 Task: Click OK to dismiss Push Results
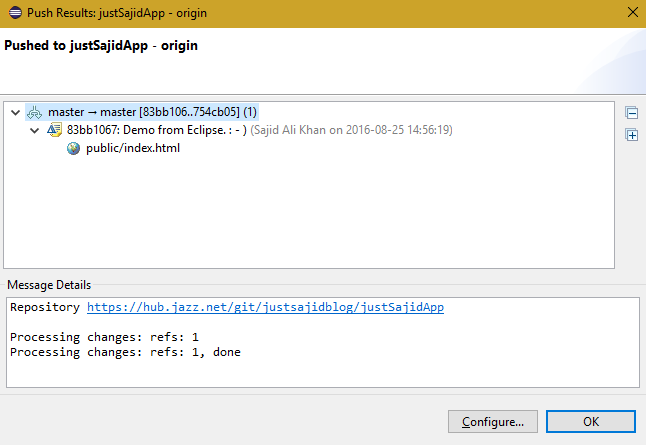pos(591,422)
